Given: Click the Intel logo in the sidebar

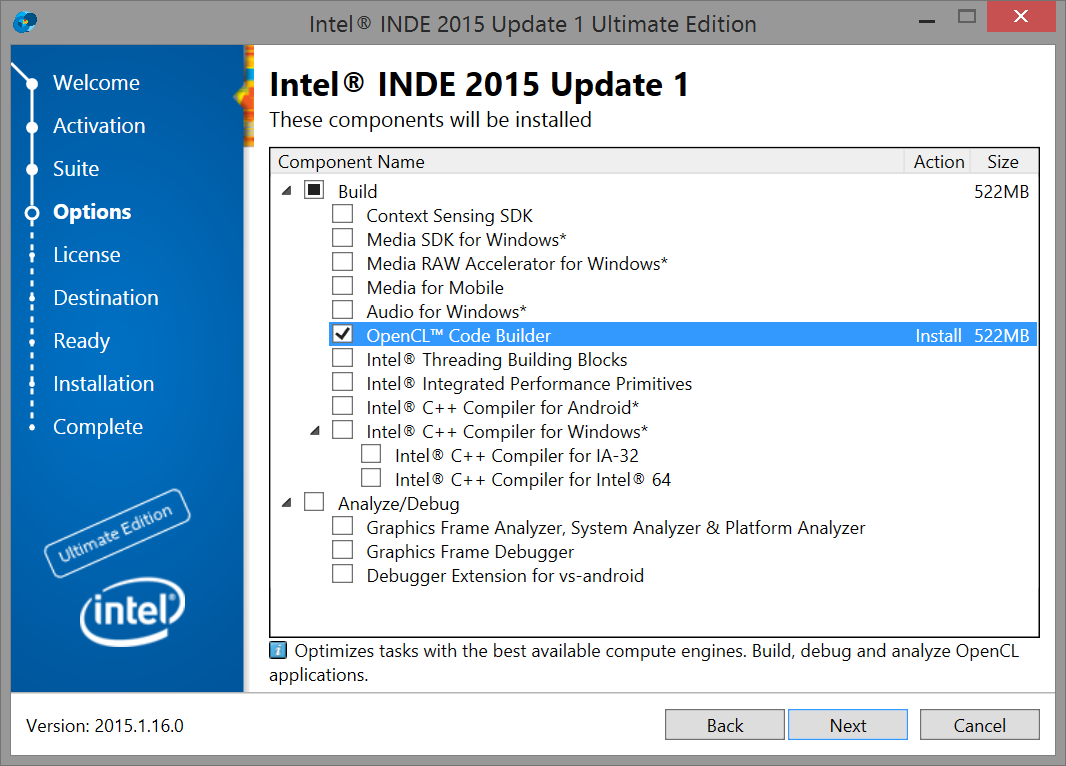Looking at the screenshot, I should click(133, 611).
